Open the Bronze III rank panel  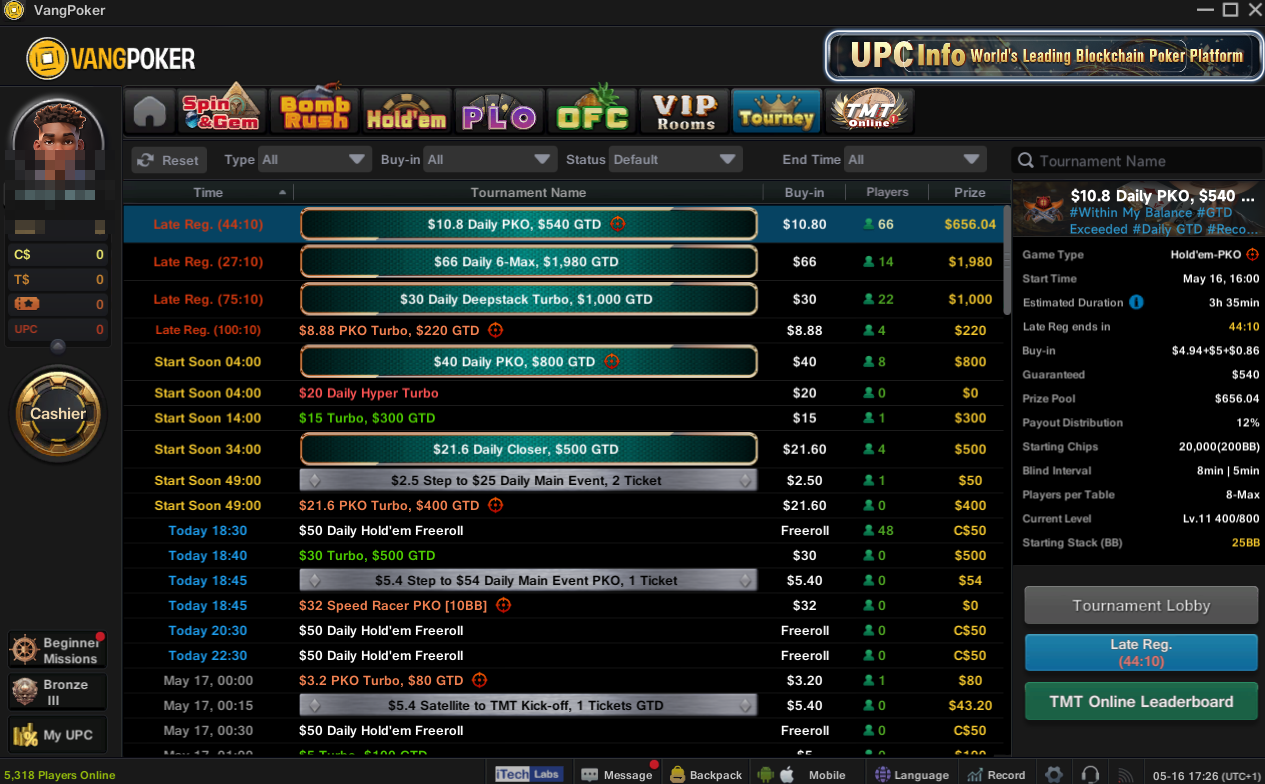click(58, 692)
